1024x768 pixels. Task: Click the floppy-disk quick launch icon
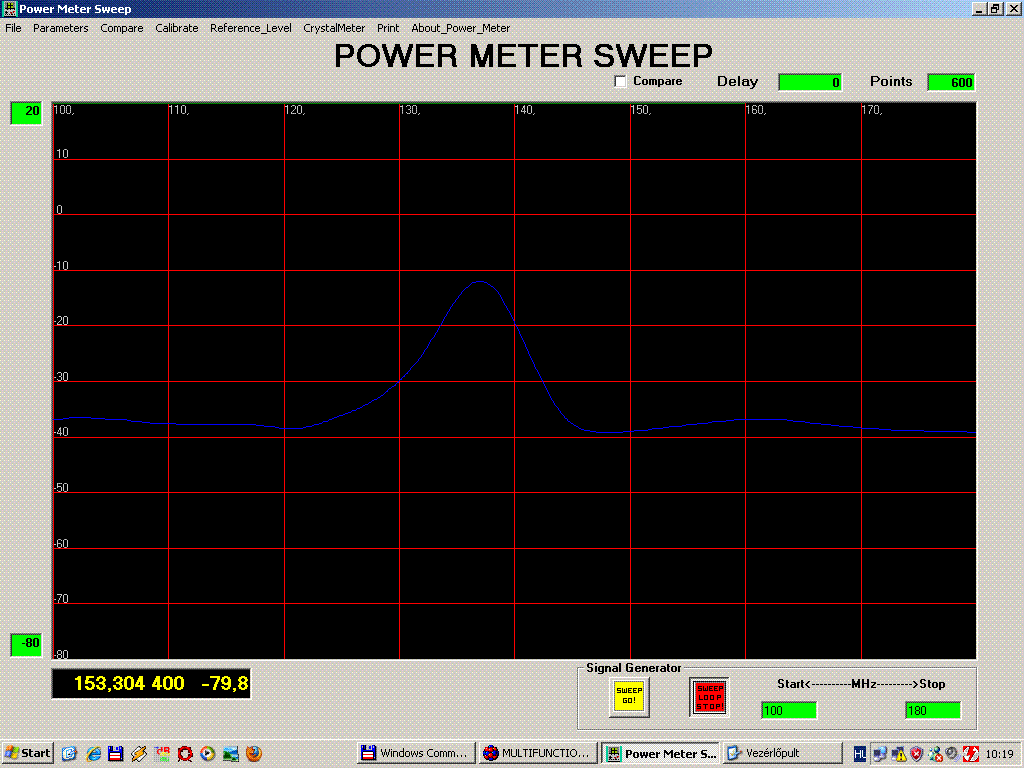coord(116,754)
